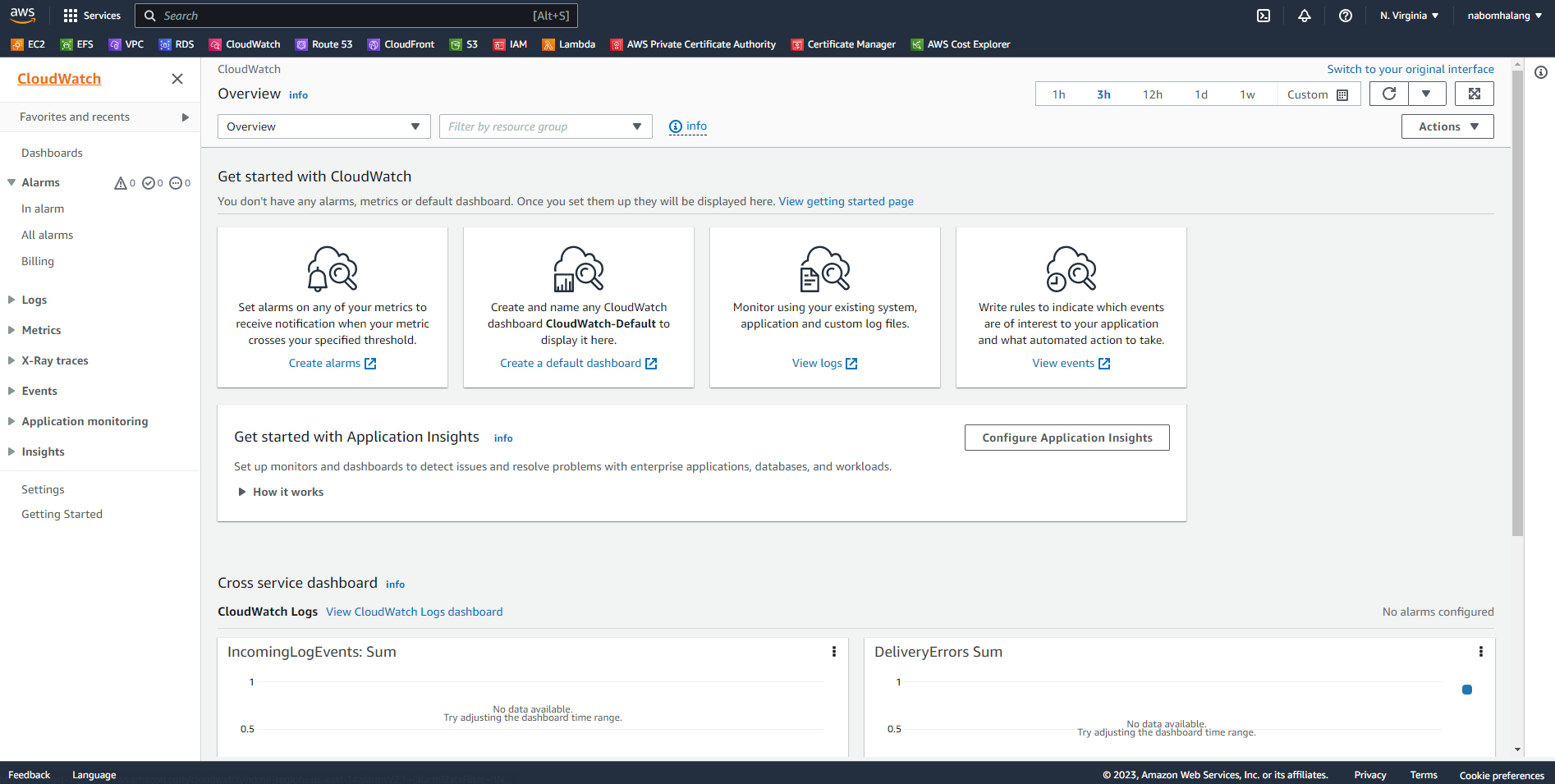Image resolution: width=1555 pixels, height=784 pixels.
Task: Open the RDS shortcut in favorites bar
Action: 177,44
